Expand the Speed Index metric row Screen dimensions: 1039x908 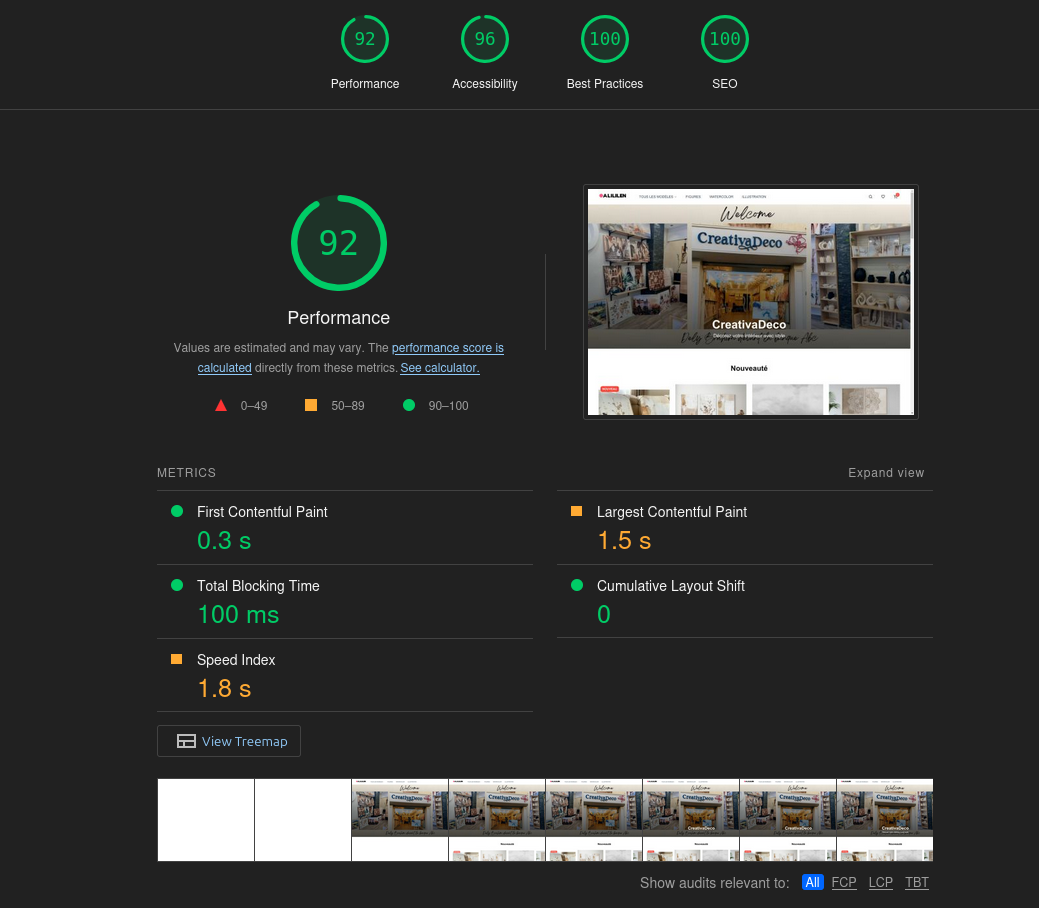pos(345,675)
